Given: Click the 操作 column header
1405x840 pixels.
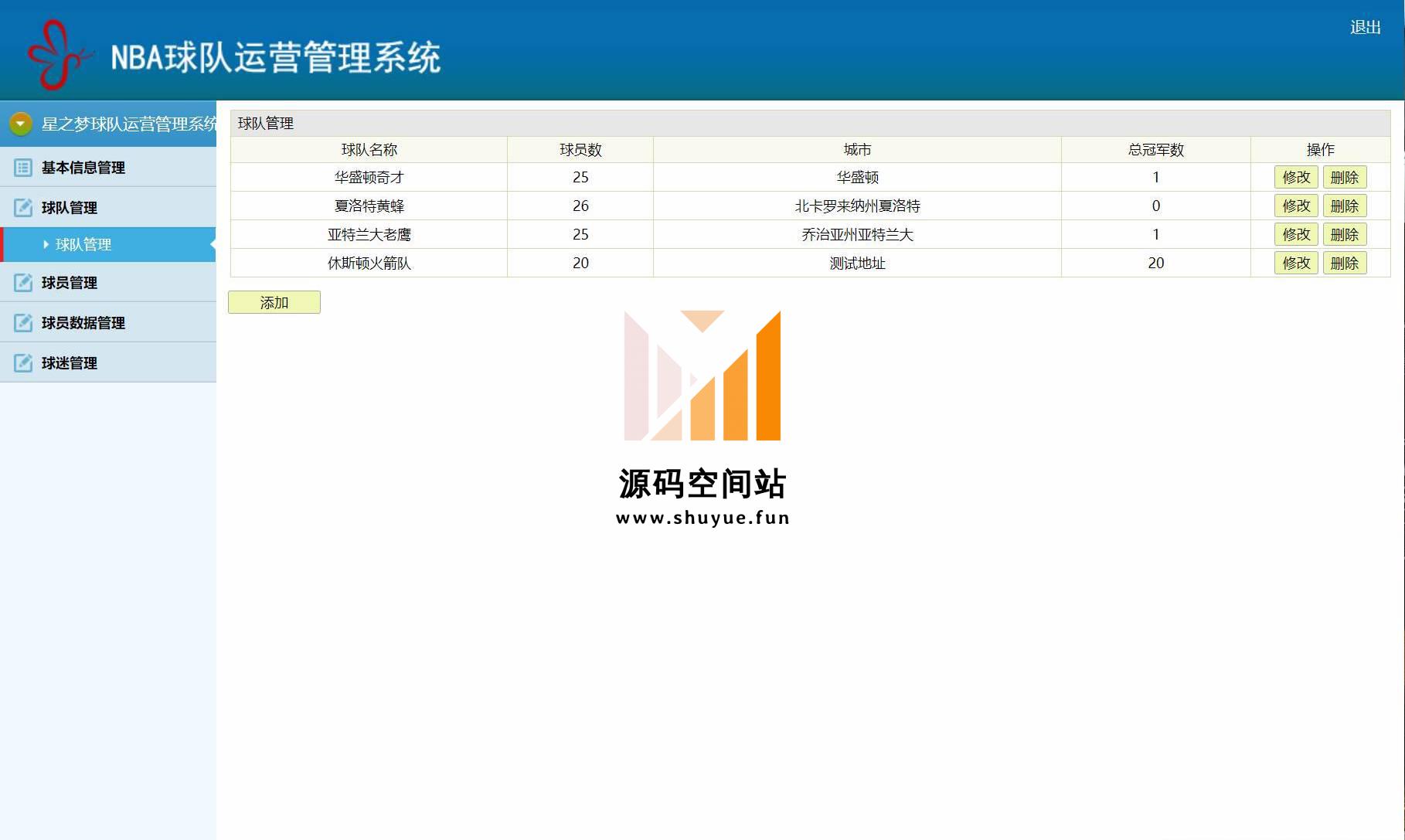Looking at the screenshot, I should click(x=1320, y=149).
